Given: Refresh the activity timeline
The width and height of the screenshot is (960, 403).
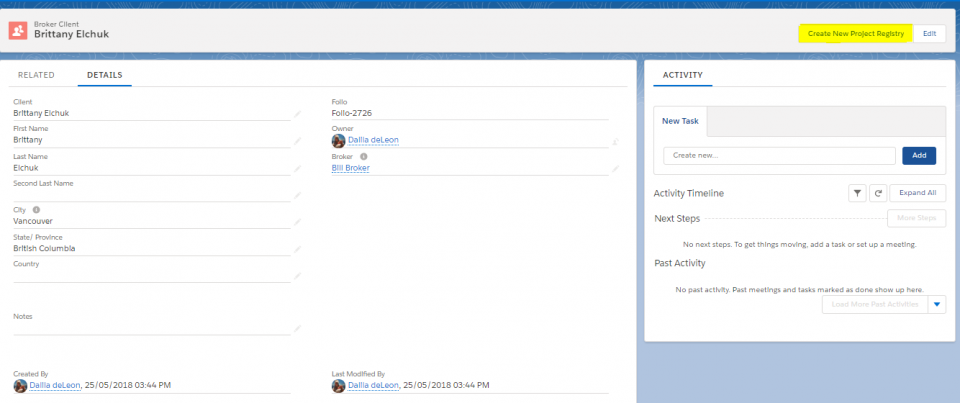Looking at the screenshot, I should (x=877, y=193).
